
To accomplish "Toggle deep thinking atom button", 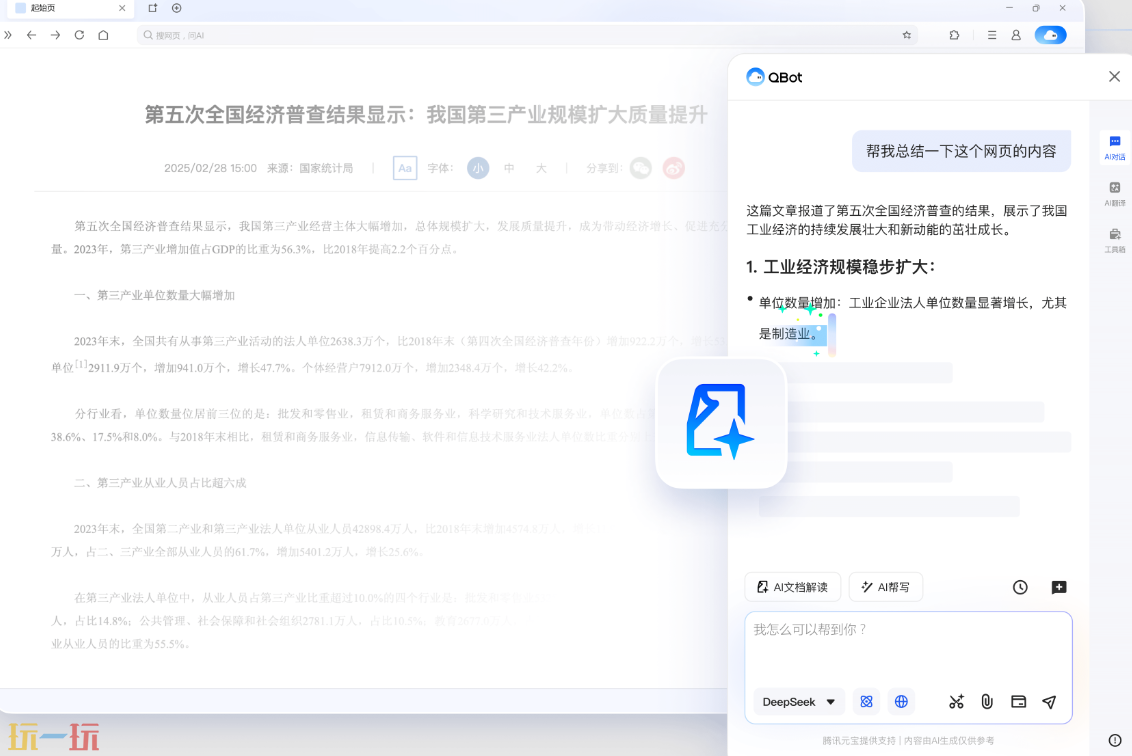I will tap(867, 702).
